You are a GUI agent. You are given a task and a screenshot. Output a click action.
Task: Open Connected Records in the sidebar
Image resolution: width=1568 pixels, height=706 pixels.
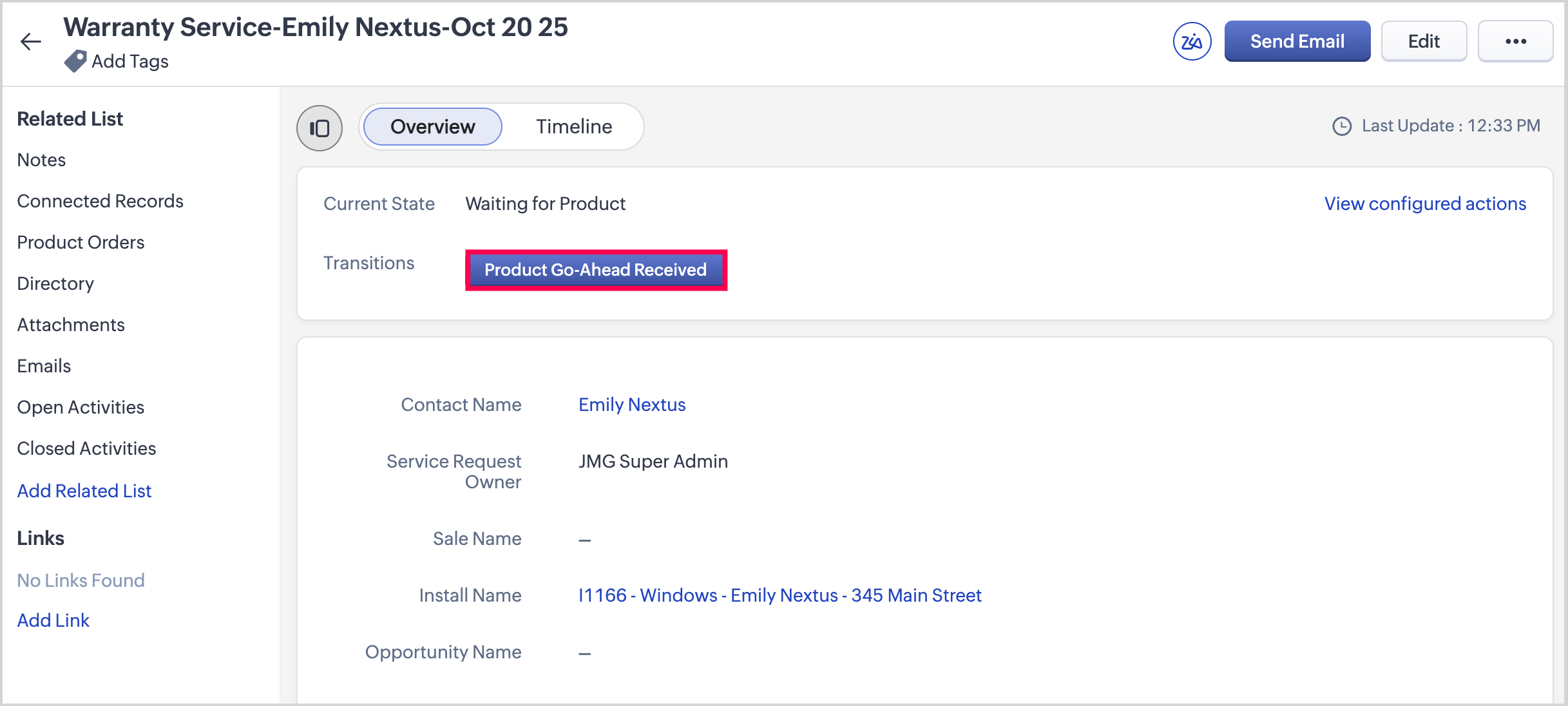100,201
